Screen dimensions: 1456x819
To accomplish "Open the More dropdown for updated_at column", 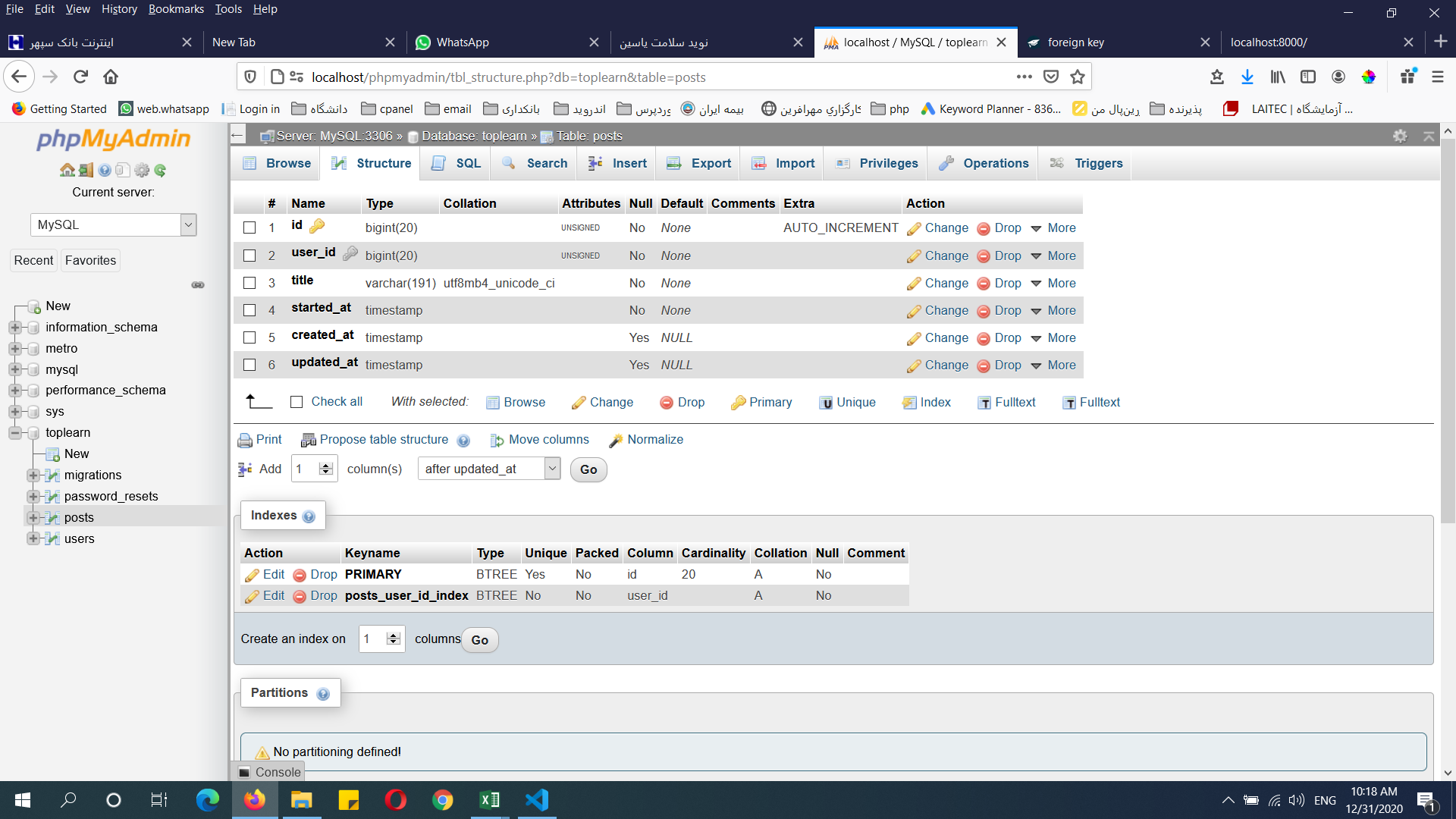I will [x=1053, y=365].
